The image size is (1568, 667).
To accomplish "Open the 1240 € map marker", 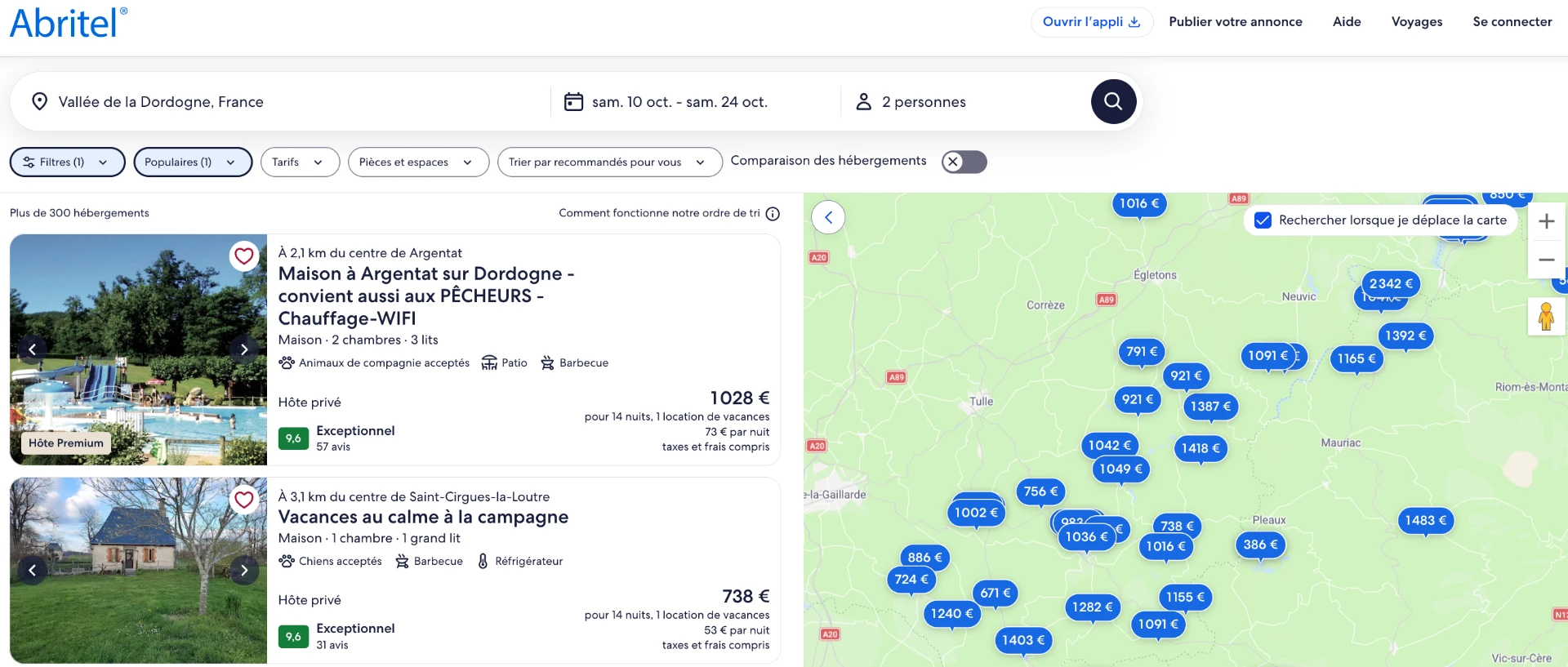I will (x=951, y=613).
